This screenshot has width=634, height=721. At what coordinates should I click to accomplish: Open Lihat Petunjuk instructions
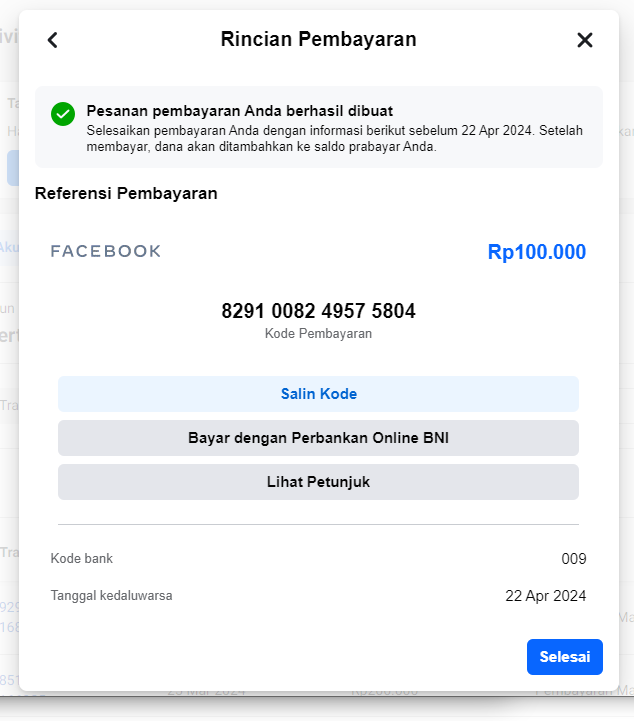[318, 482]
